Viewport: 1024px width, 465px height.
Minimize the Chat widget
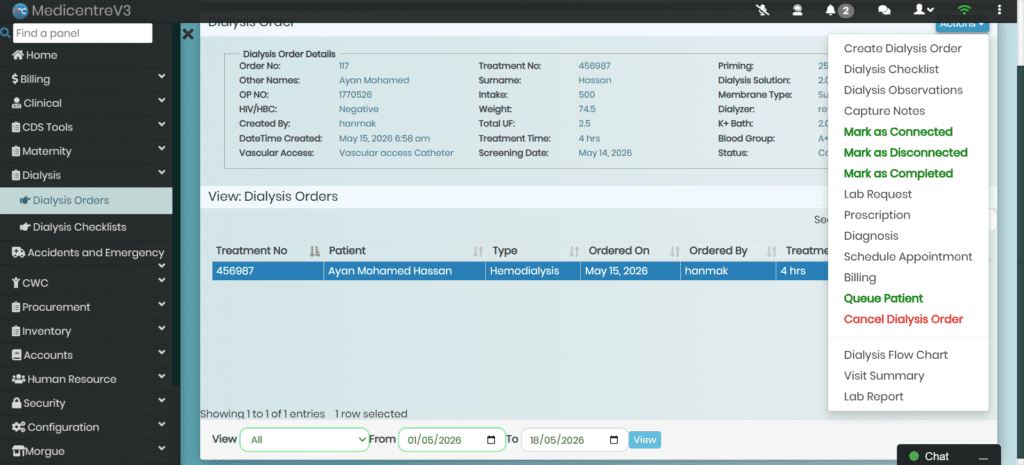pos(984,457)
